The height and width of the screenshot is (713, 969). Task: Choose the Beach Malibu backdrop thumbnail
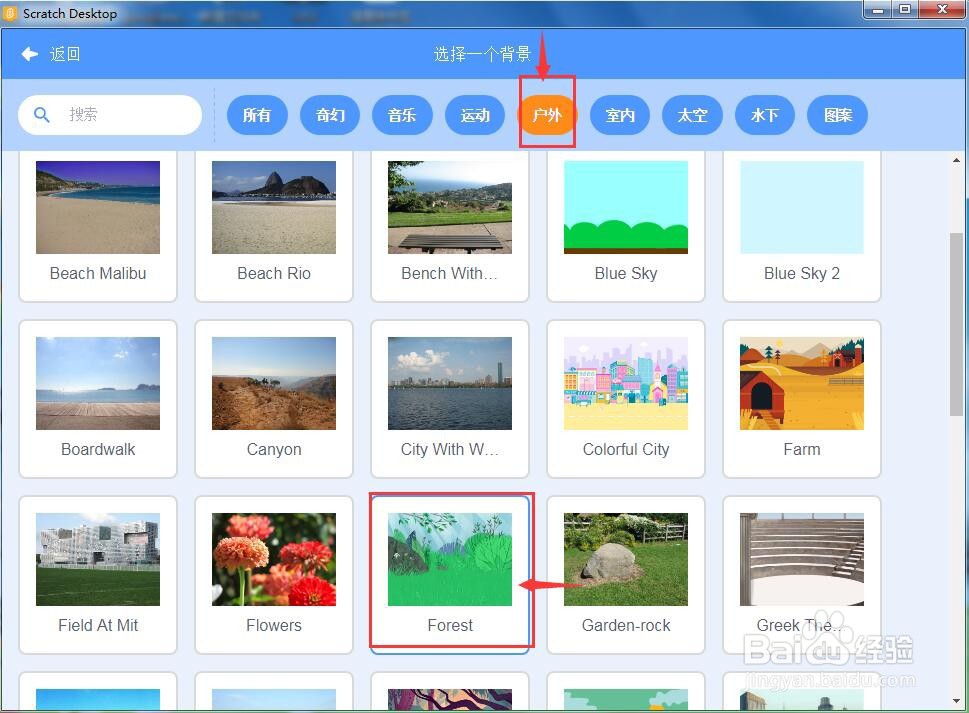(98, 208)
